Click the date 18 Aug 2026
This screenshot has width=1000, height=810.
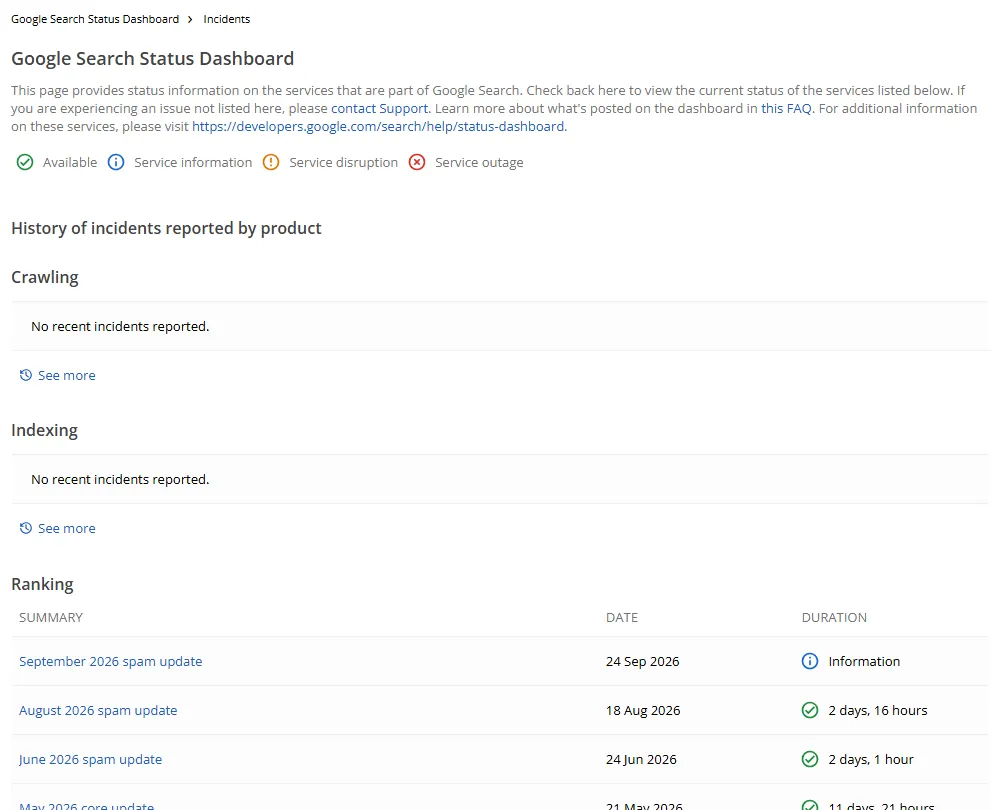[643, 710]
